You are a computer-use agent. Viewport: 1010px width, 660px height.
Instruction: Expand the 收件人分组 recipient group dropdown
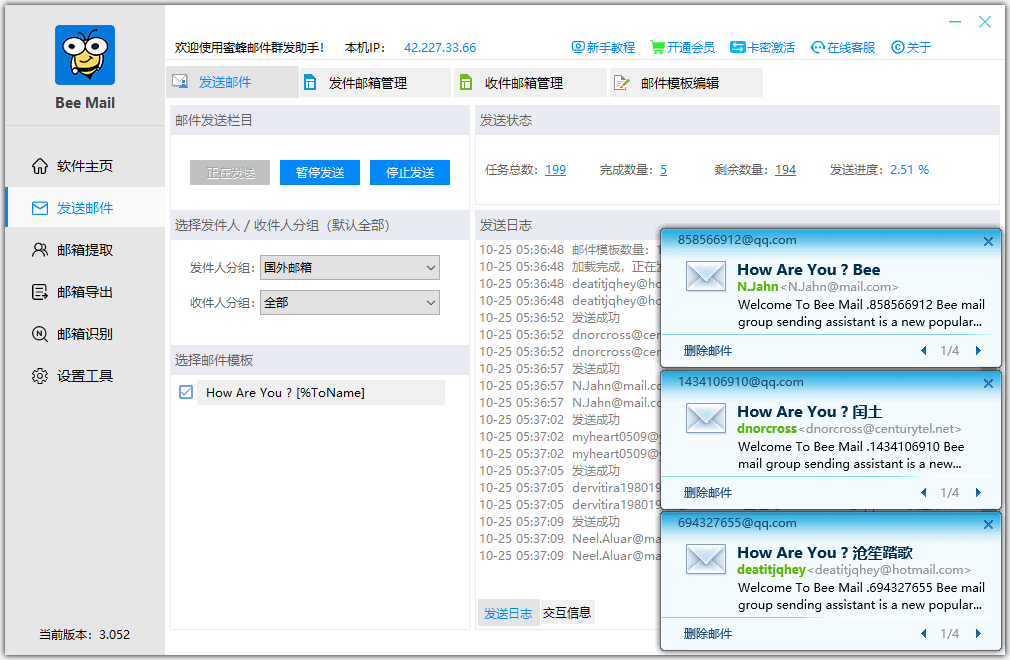[x=349, y=302]
